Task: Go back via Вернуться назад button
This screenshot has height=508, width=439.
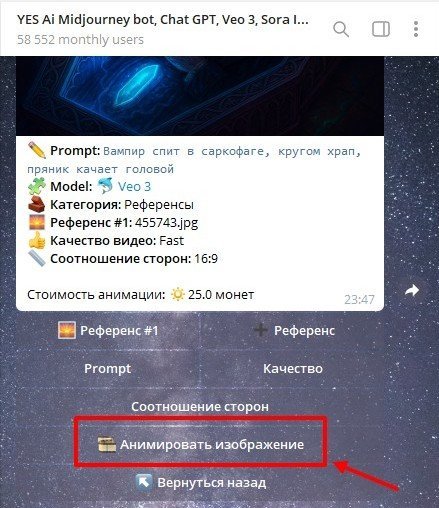Action: pyautogui.click(x=200, y=483)
